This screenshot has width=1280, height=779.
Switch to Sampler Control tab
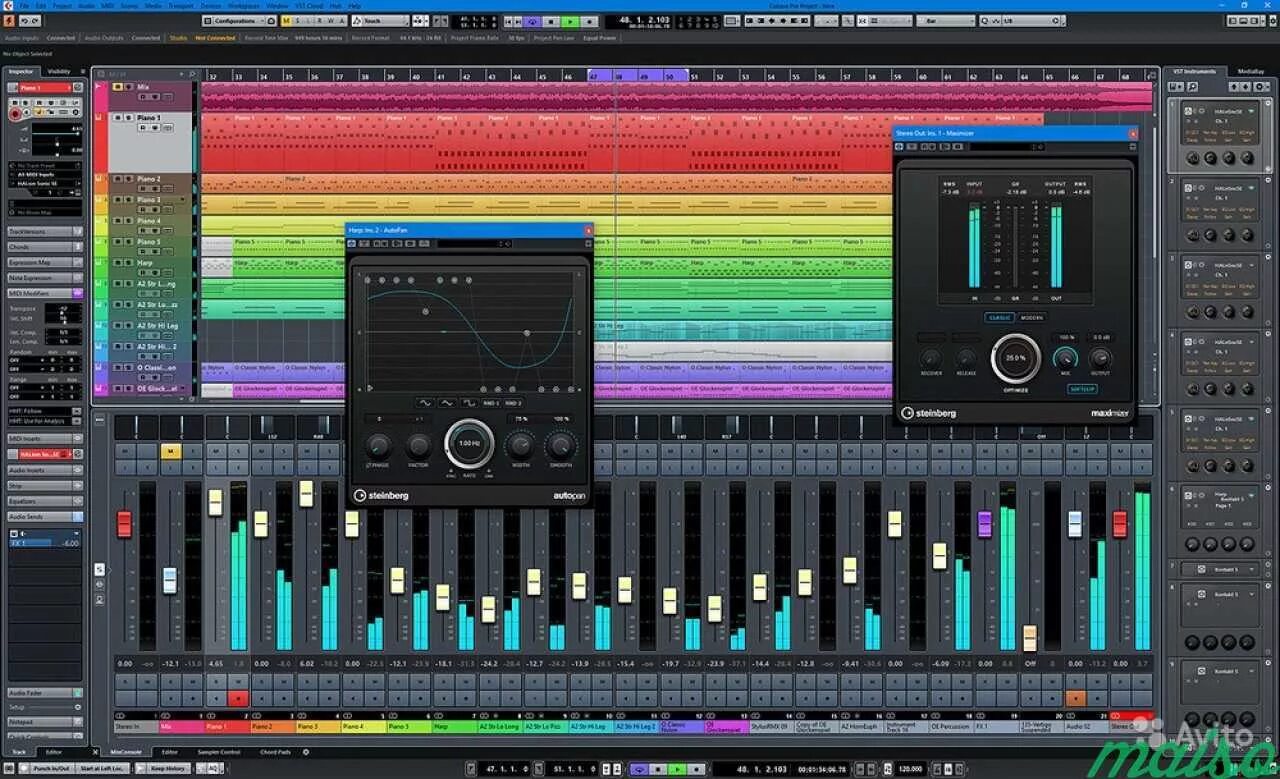219,752
